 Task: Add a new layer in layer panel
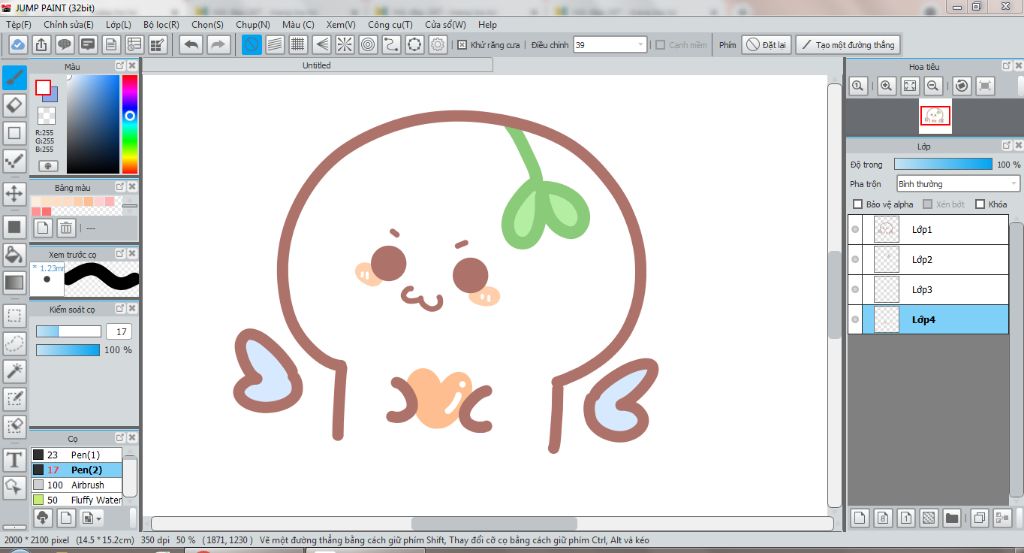click(x=859, y=518)
